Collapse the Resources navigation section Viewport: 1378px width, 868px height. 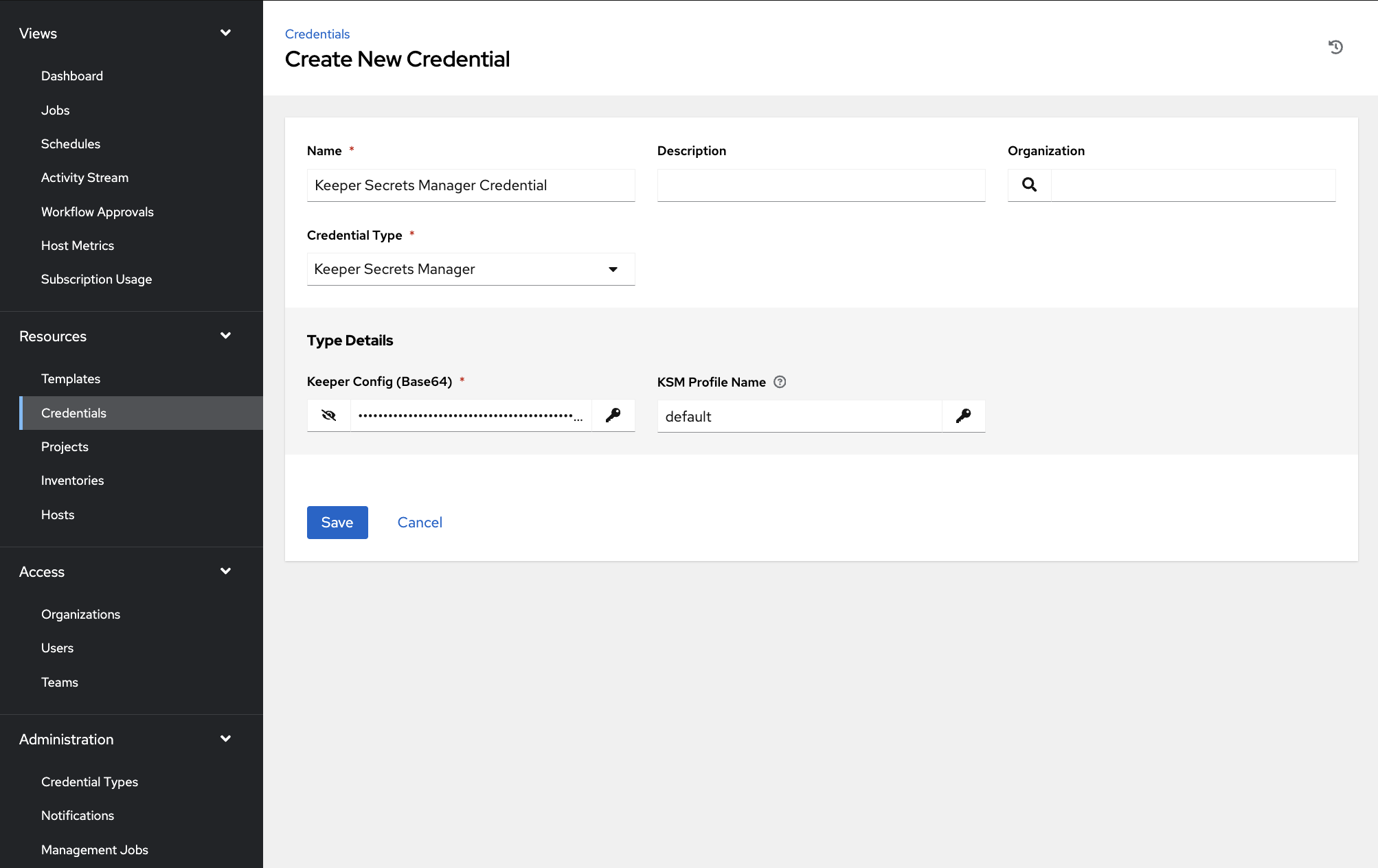point(225,336)
